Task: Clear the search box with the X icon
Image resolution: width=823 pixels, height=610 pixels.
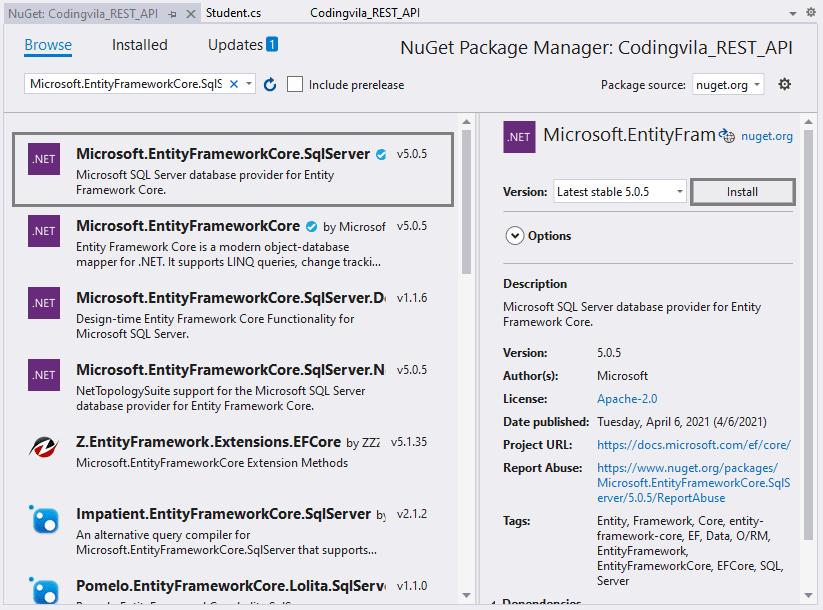Action: (x=236, y=84)
